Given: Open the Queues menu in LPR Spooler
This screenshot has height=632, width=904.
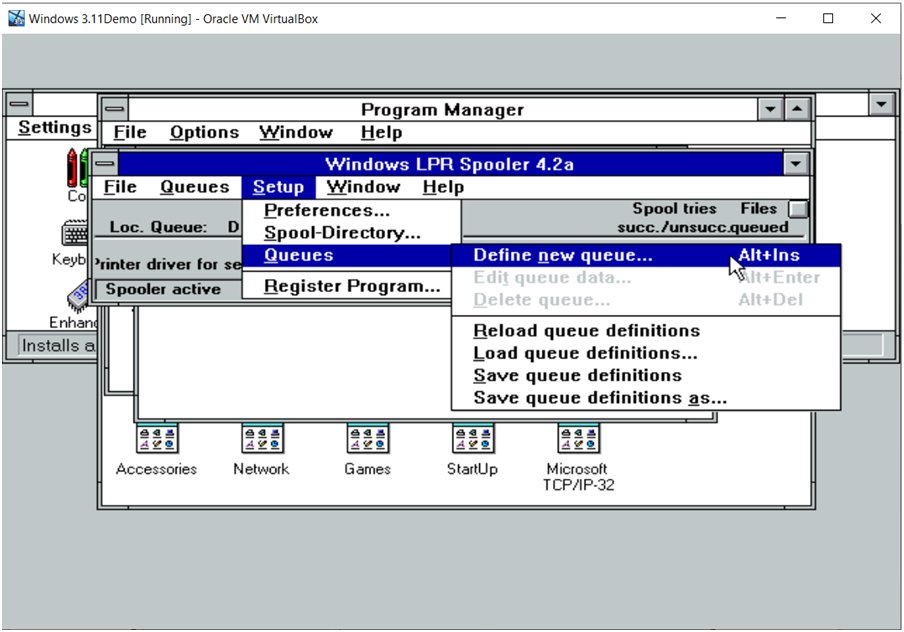Looking at the screenshot, I should [195, 187].
